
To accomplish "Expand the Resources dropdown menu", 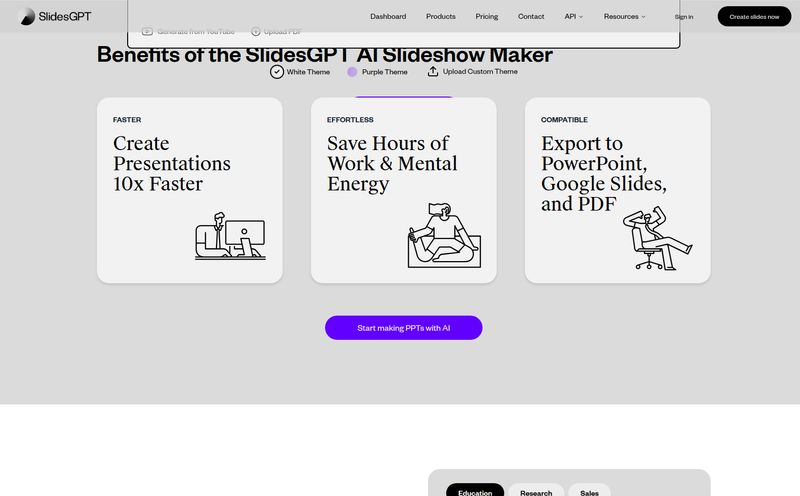I will [624, 16].
